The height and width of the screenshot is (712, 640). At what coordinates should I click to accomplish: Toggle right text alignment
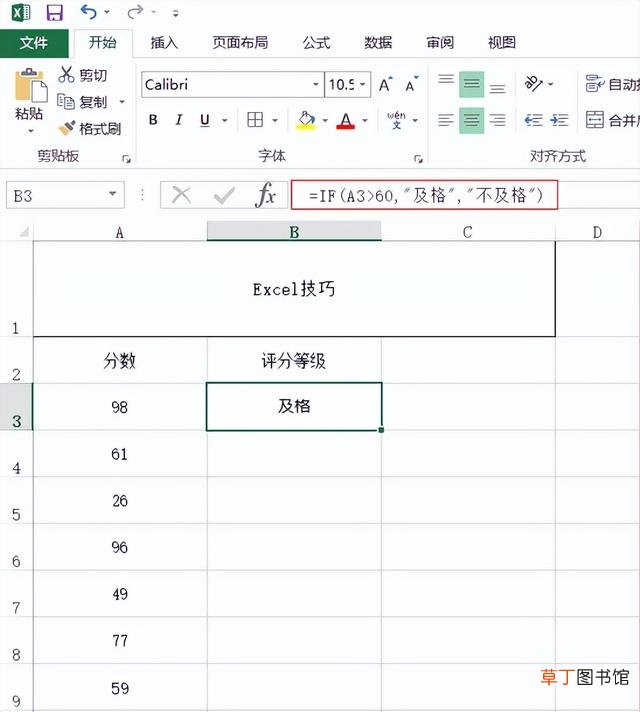click(497, 120)
